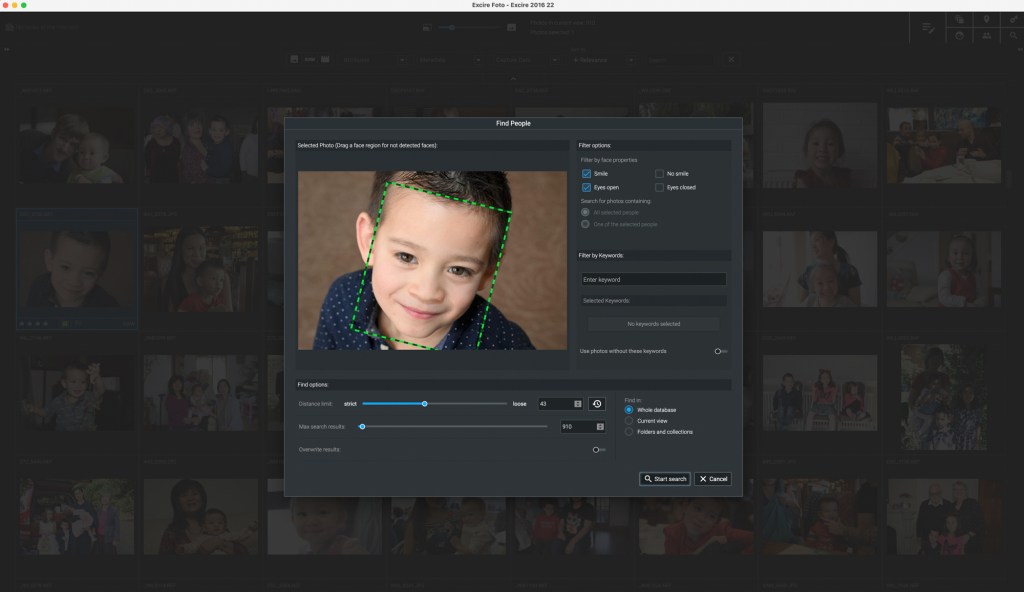Choose Folders and collections option
This screenshot has height=592, width=1024.
click(629, 432)
